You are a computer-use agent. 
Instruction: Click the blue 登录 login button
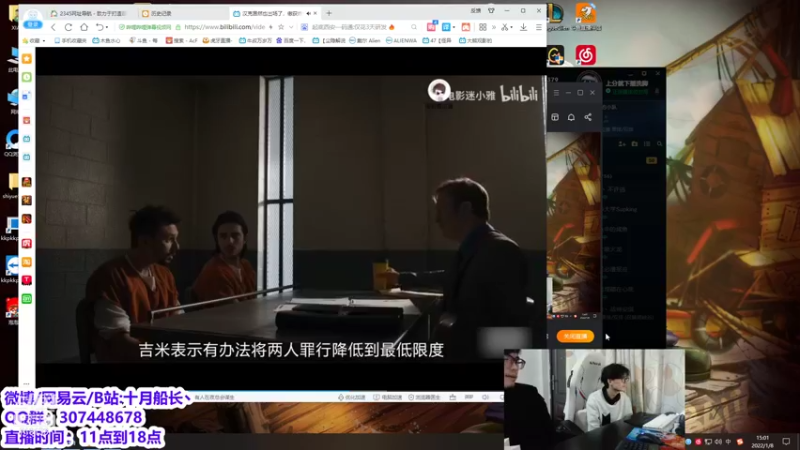click(x=33, y=24)
